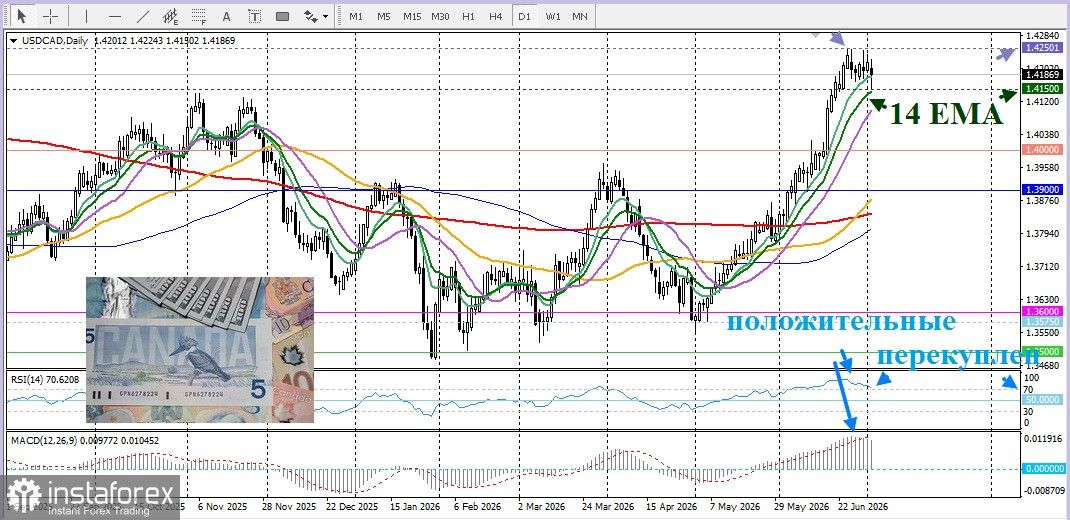Click the 22 Jun 2026 date label
The width and height of the screenshot is (1070, 520).
863,508
